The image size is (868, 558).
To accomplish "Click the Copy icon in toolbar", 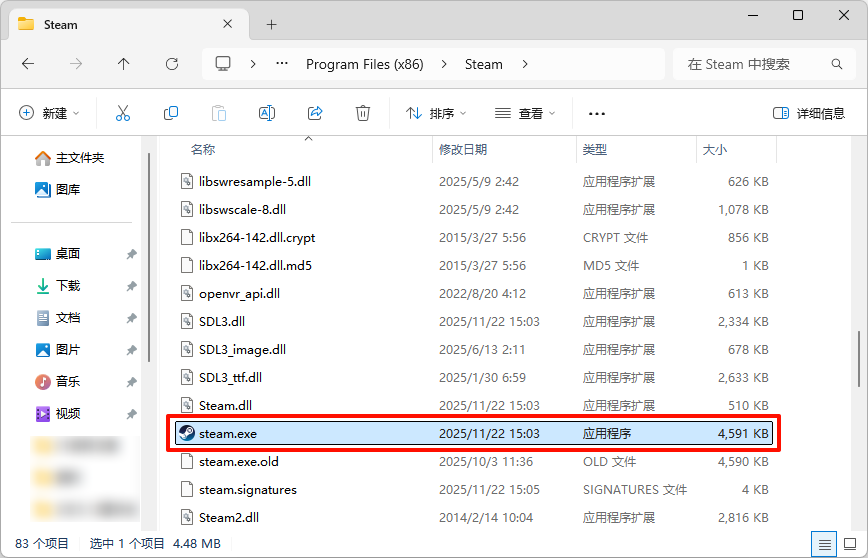I will (171, 113).
